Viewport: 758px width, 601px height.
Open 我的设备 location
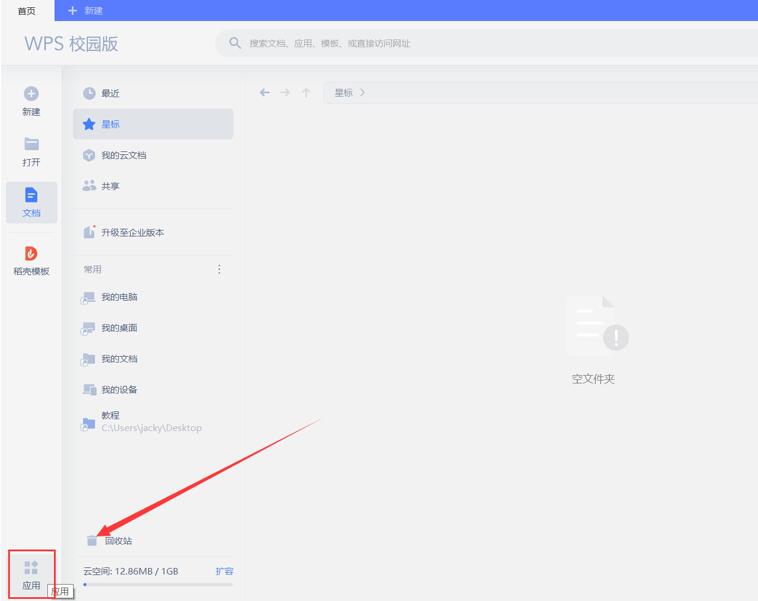153,390
